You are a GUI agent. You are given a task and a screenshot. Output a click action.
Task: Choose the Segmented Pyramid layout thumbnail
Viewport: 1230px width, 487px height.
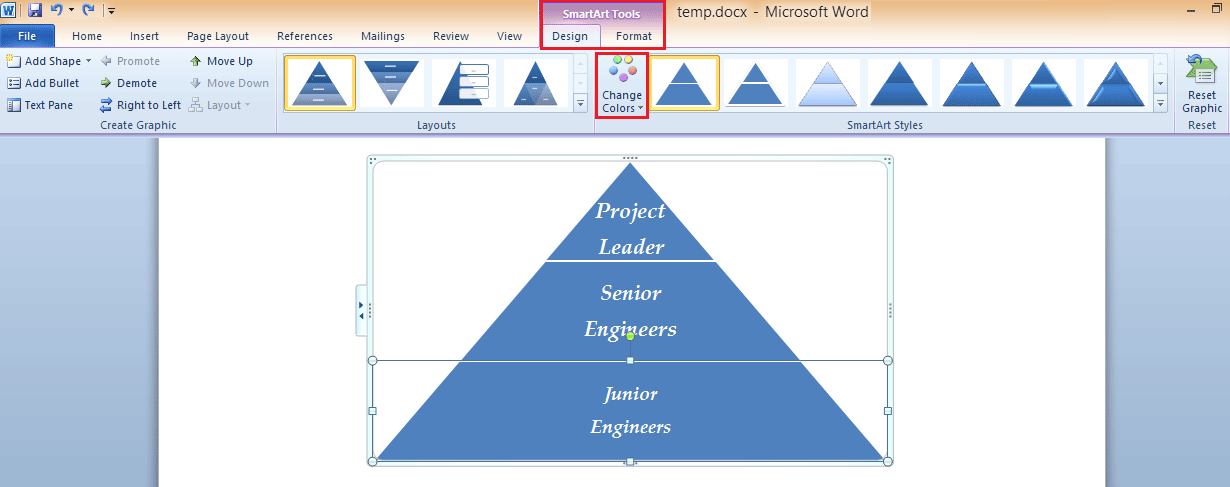coord(536,82)
